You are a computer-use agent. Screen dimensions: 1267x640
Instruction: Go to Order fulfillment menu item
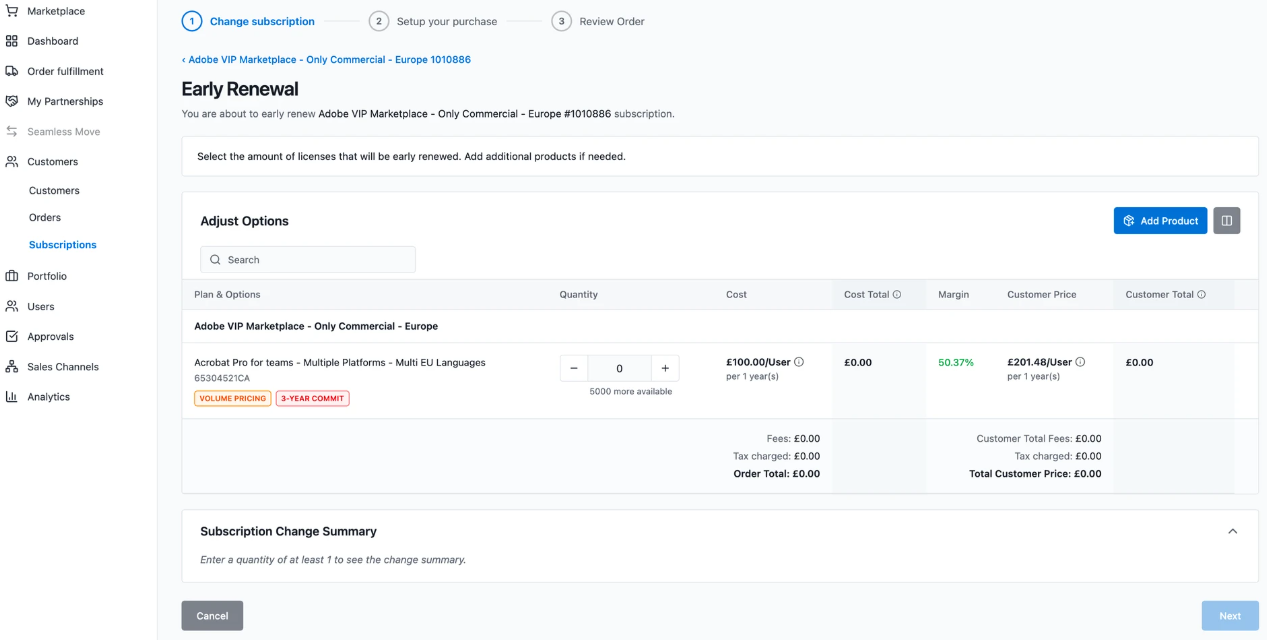(x=65, y=71)
